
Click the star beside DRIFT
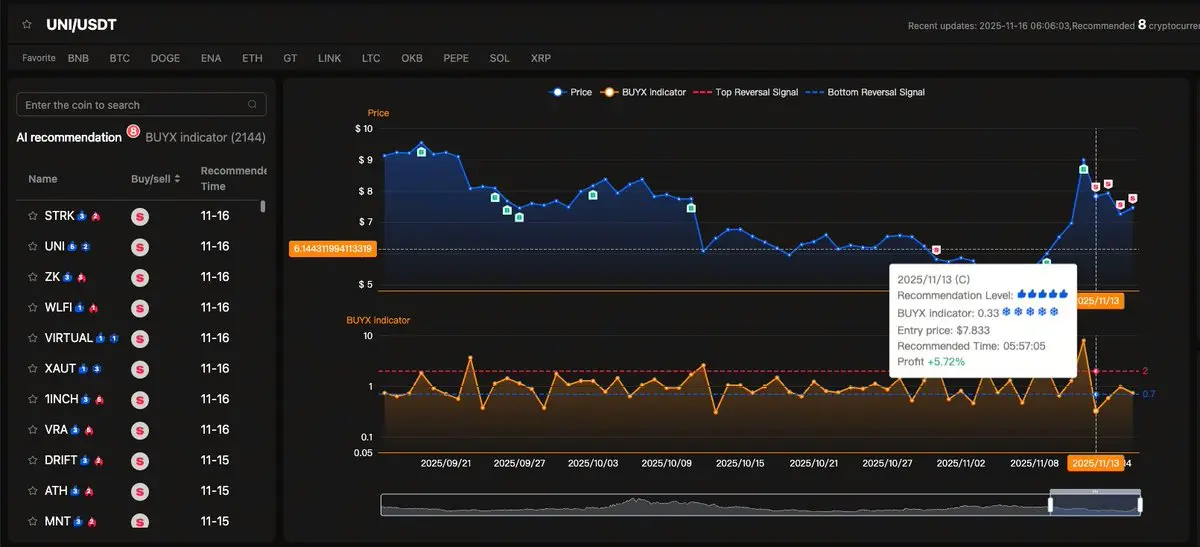33,460
